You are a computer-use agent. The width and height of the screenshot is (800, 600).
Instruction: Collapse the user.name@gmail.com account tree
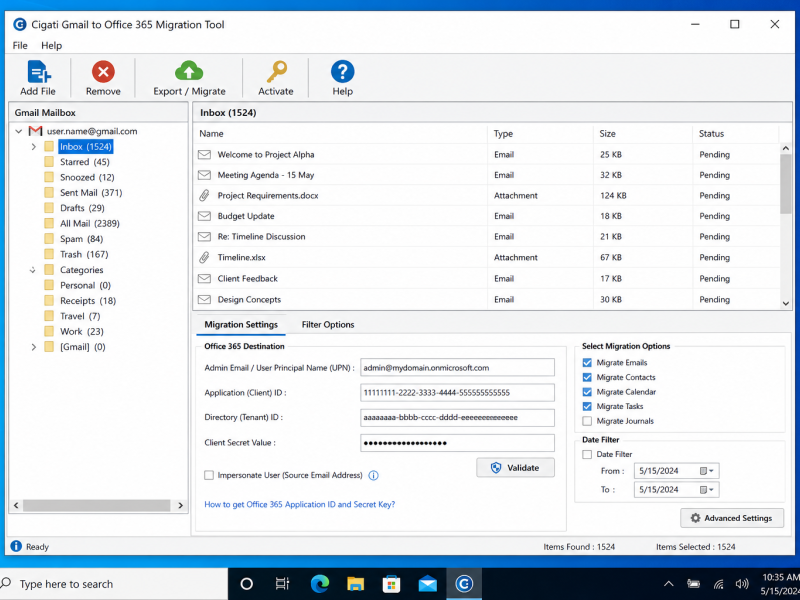[x=18, y=131]
